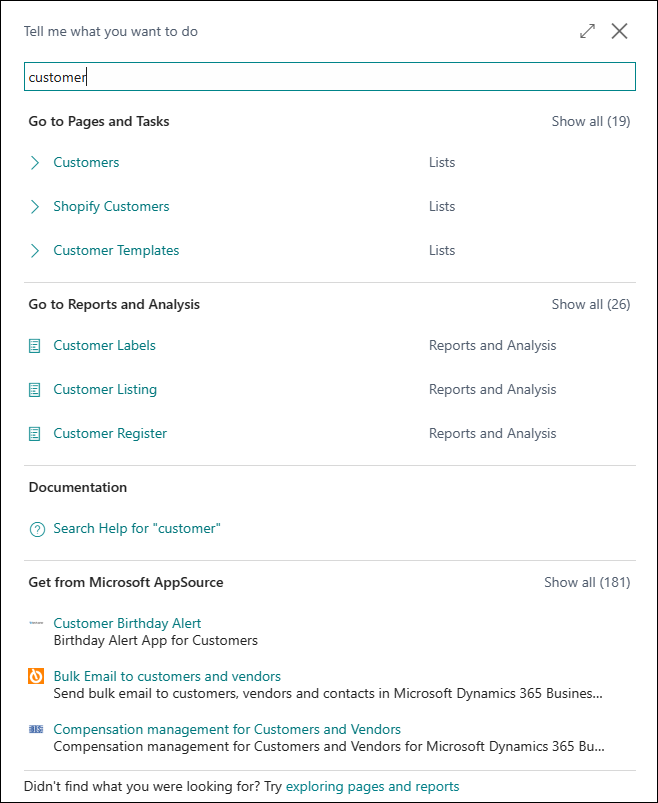Click "Reports and Analysis" beside Customer Register
The image size is (658, 803).
(x=493, y=434)
